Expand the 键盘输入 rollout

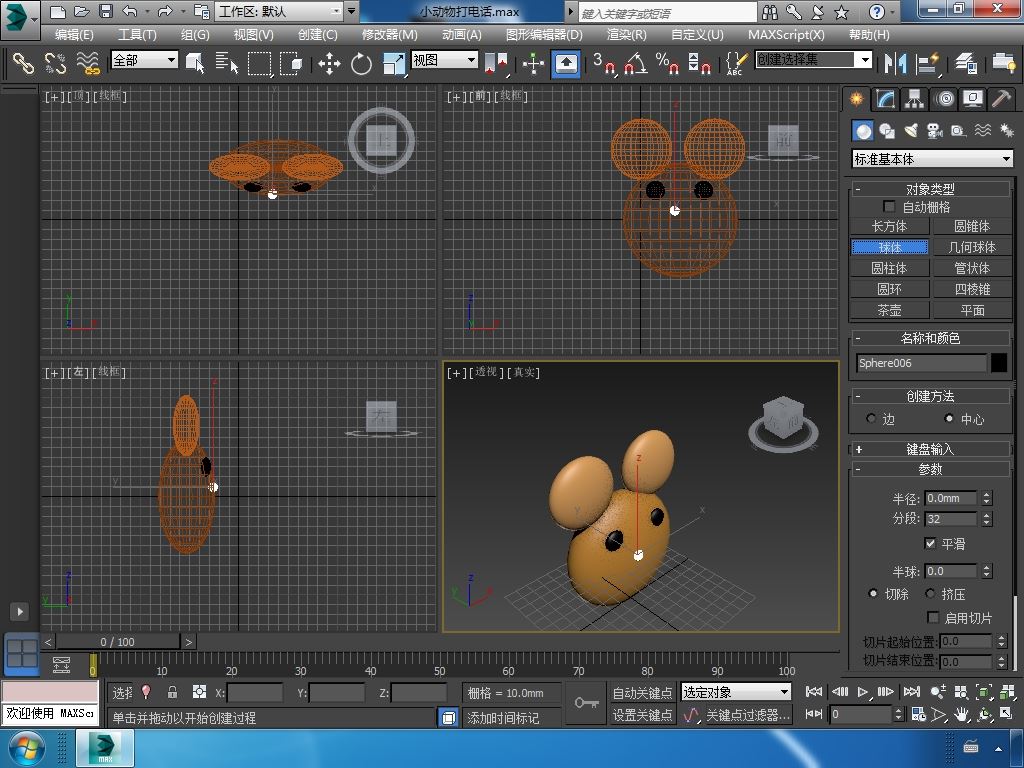(x=930, y=449)
